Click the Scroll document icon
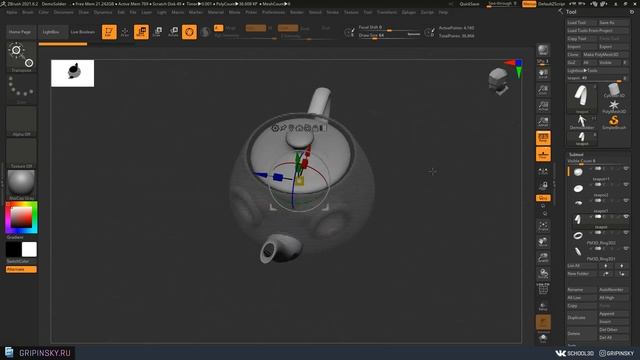This screenshot has height=360, width=640. pyautogui.click(x=543, y=73)
